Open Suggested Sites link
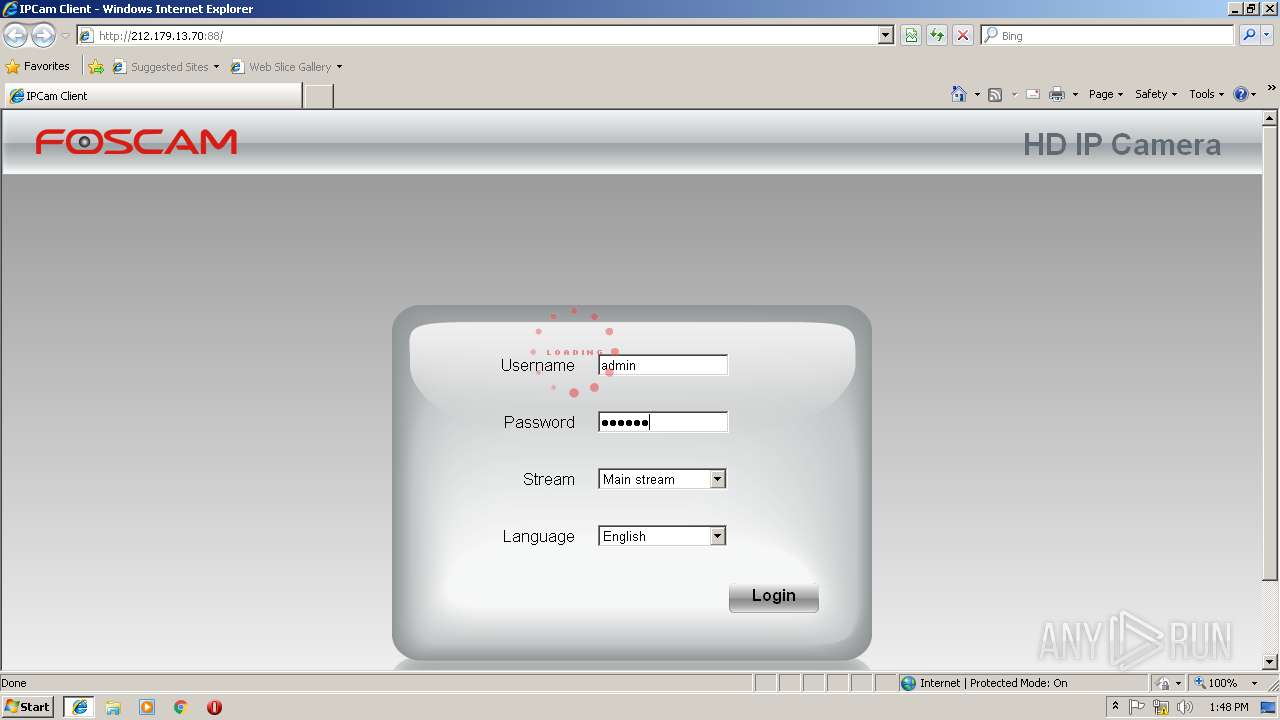Image resolution: width=1280 pixels, height=720 pixels. [x=165, y=67]
